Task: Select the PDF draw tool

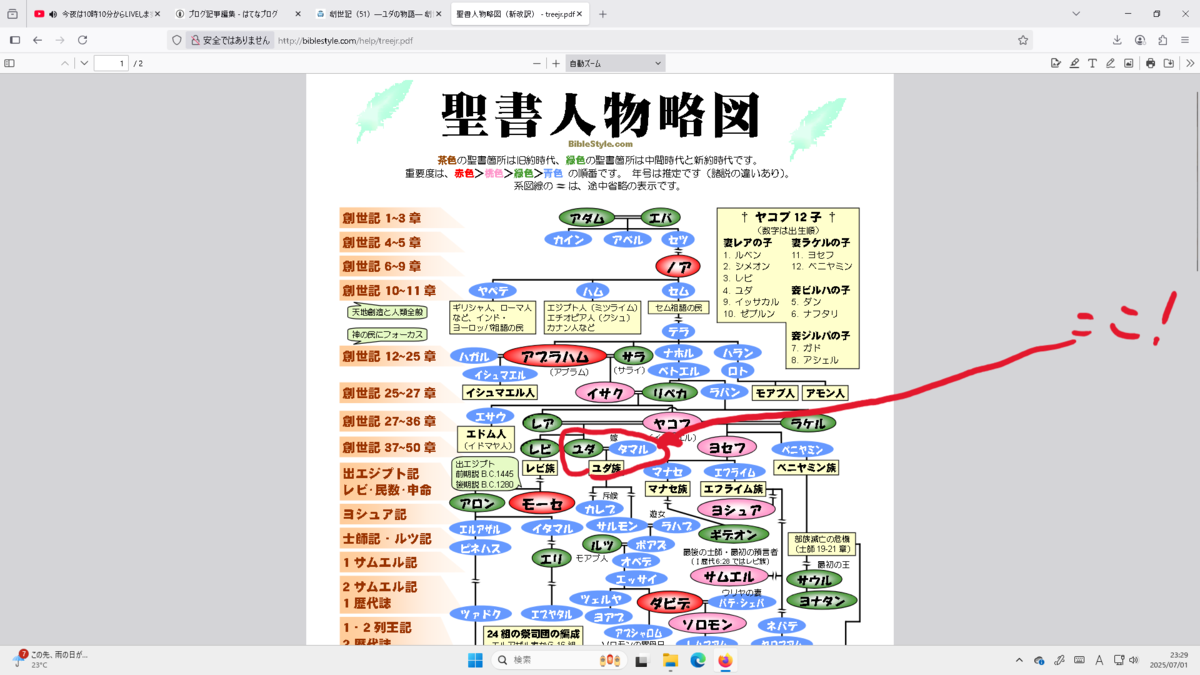Action: [1110, 63]
